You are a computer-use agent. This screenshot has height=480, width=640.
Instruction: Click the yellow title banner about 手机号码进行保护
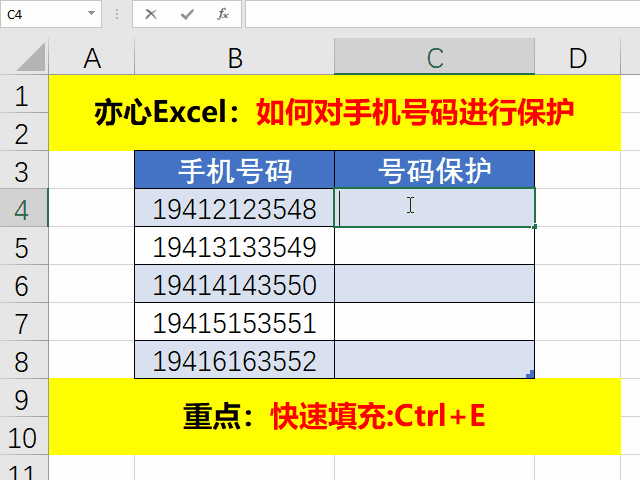[334, 112]
